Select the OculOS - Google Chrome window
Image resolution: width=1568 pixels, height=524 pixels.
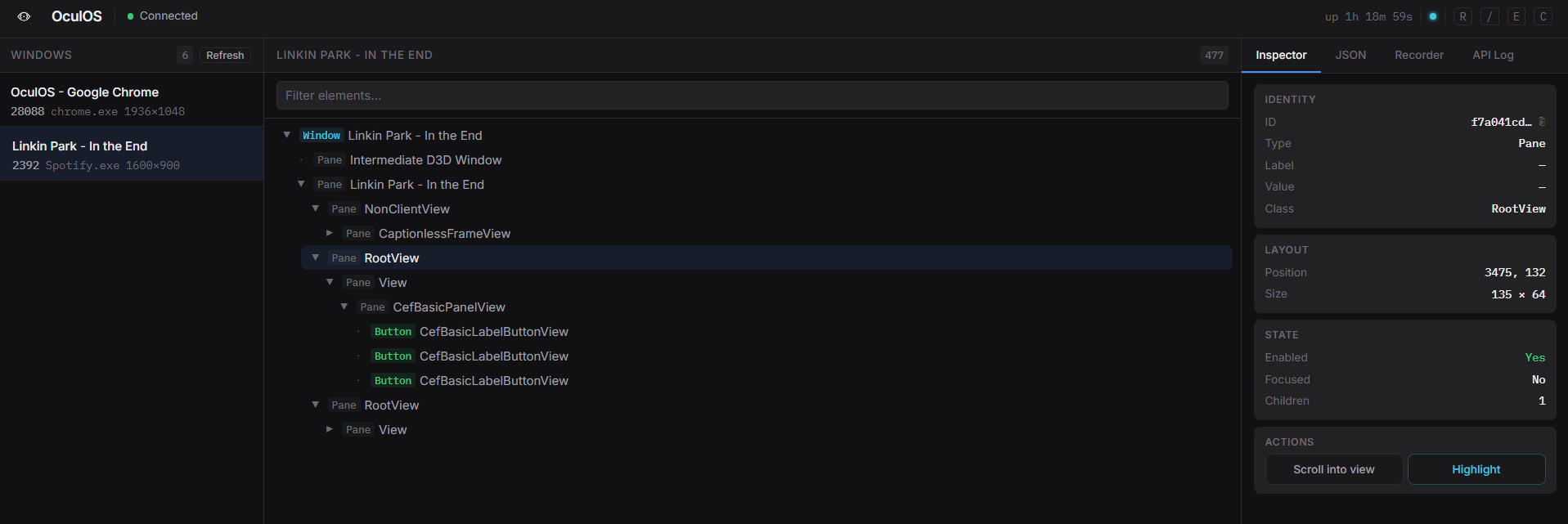coord(132,101)
